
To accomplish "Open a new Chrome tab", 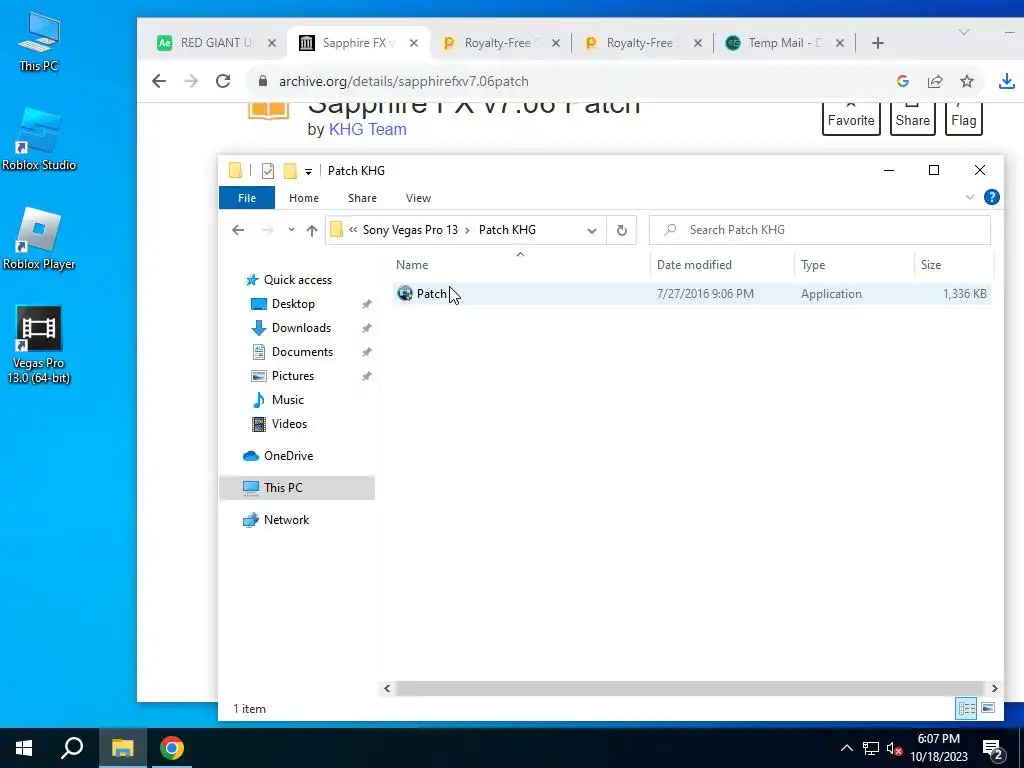I will click(x=878, y=43).
